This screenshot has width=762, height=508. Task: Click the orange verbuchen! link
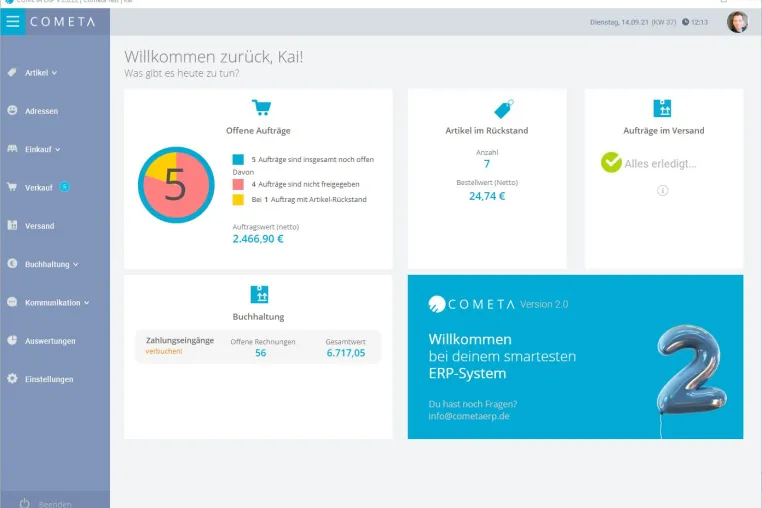tap(164, 351)
